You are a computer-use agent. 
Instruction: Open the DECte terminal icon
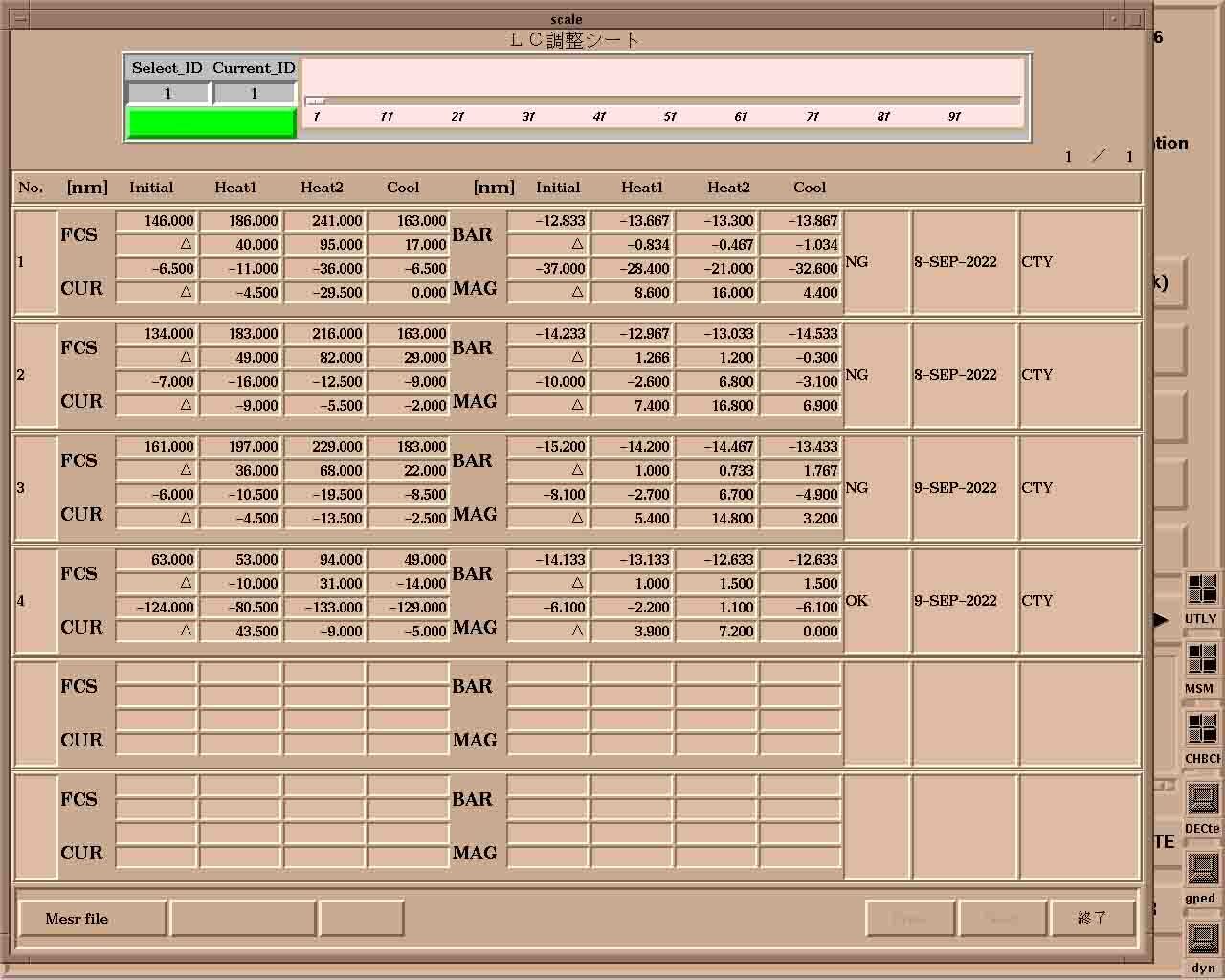pos(1202,799)
